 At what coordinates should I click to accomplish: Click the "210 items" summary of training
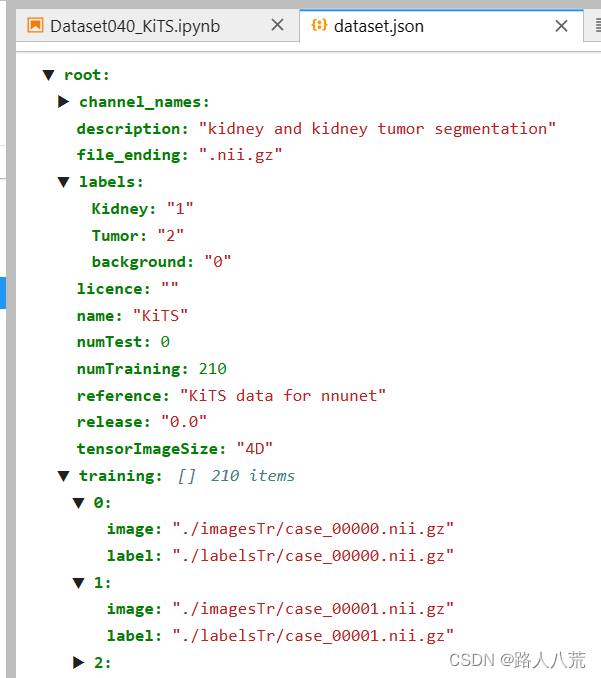[x=253, y=476]
